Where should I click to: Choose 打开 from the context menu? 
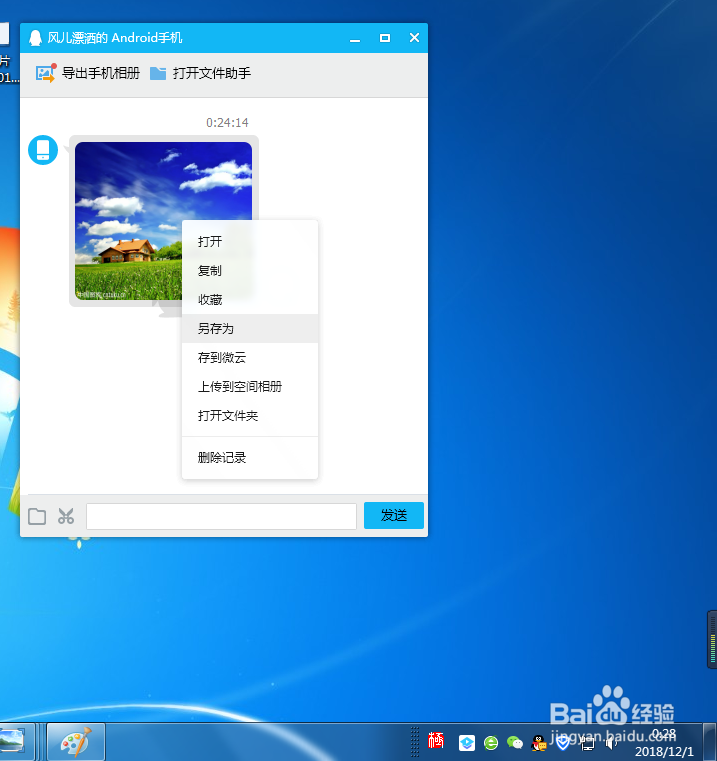pyautogui.click(x=250, y=242)
